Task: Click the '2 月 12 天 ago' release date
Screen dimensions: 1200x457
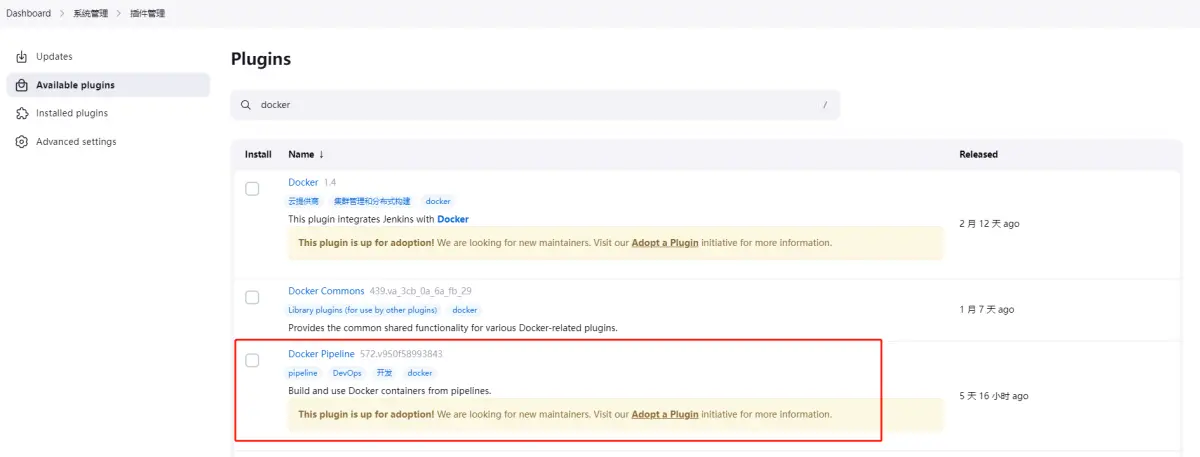Action: [x=989, y=224]
